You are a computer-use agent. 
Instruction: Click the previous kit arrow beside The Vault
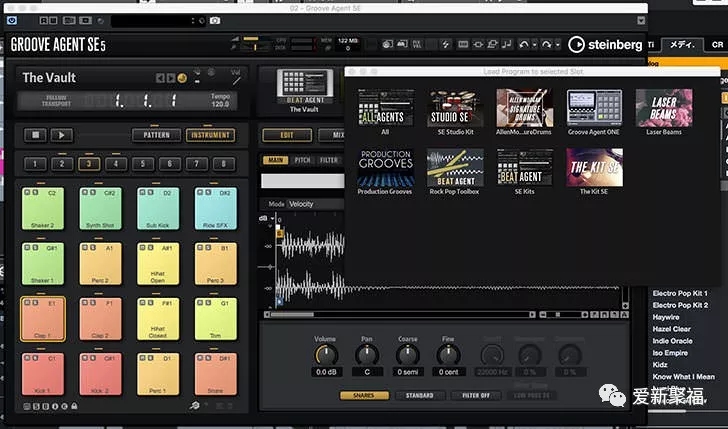click(x=160, y=78)
